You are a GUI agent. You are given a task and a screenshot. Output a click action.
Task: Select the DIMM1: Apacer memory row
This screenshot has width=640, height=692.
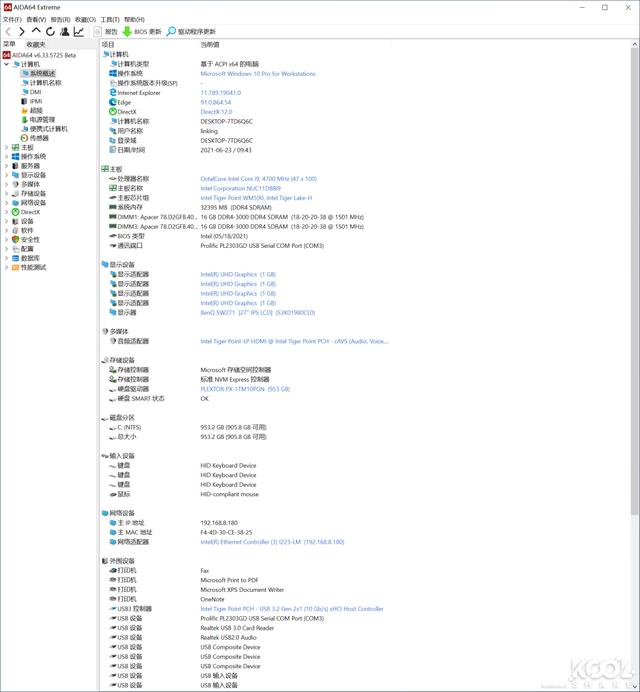click(x=237, y=217)
